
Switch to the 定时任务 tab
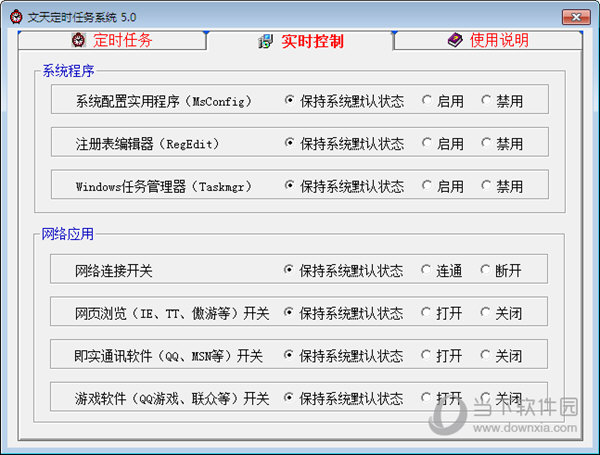pyautogui.click(x=112, y=41)
